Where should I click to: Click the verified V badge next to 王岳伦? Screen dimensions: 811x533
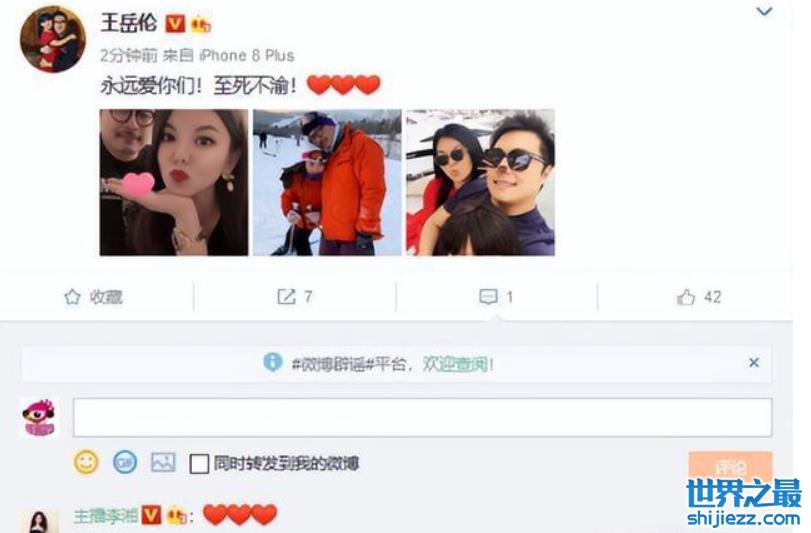(175, 24)
